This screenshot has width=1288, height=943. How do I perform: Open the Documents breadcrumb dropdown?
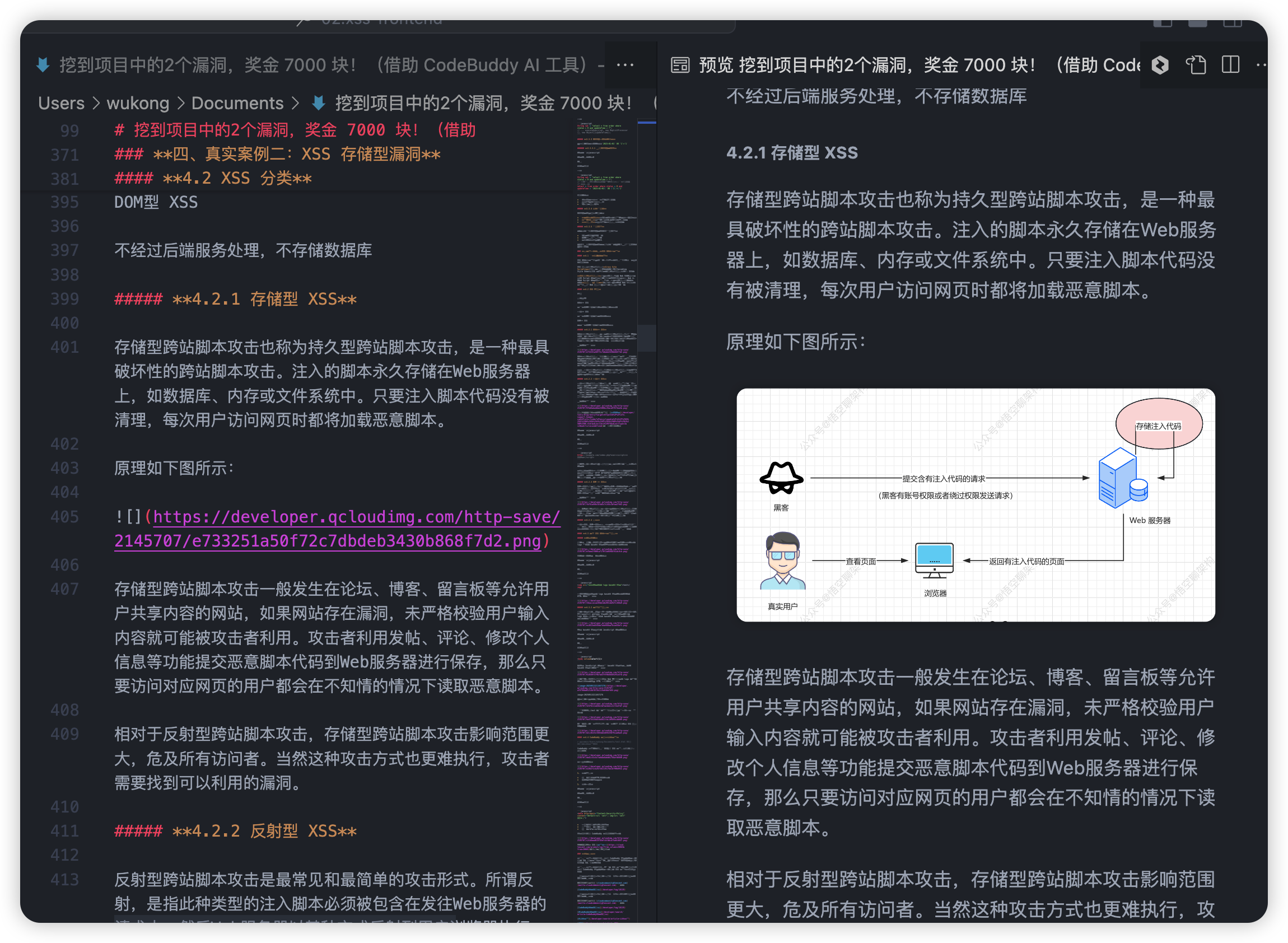(x=237, y=102)
